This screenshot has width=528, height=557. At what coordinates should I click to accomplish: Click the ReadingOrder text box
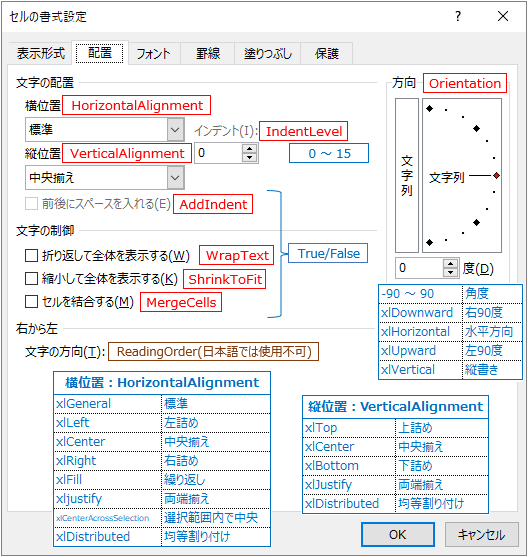point(214,352)
